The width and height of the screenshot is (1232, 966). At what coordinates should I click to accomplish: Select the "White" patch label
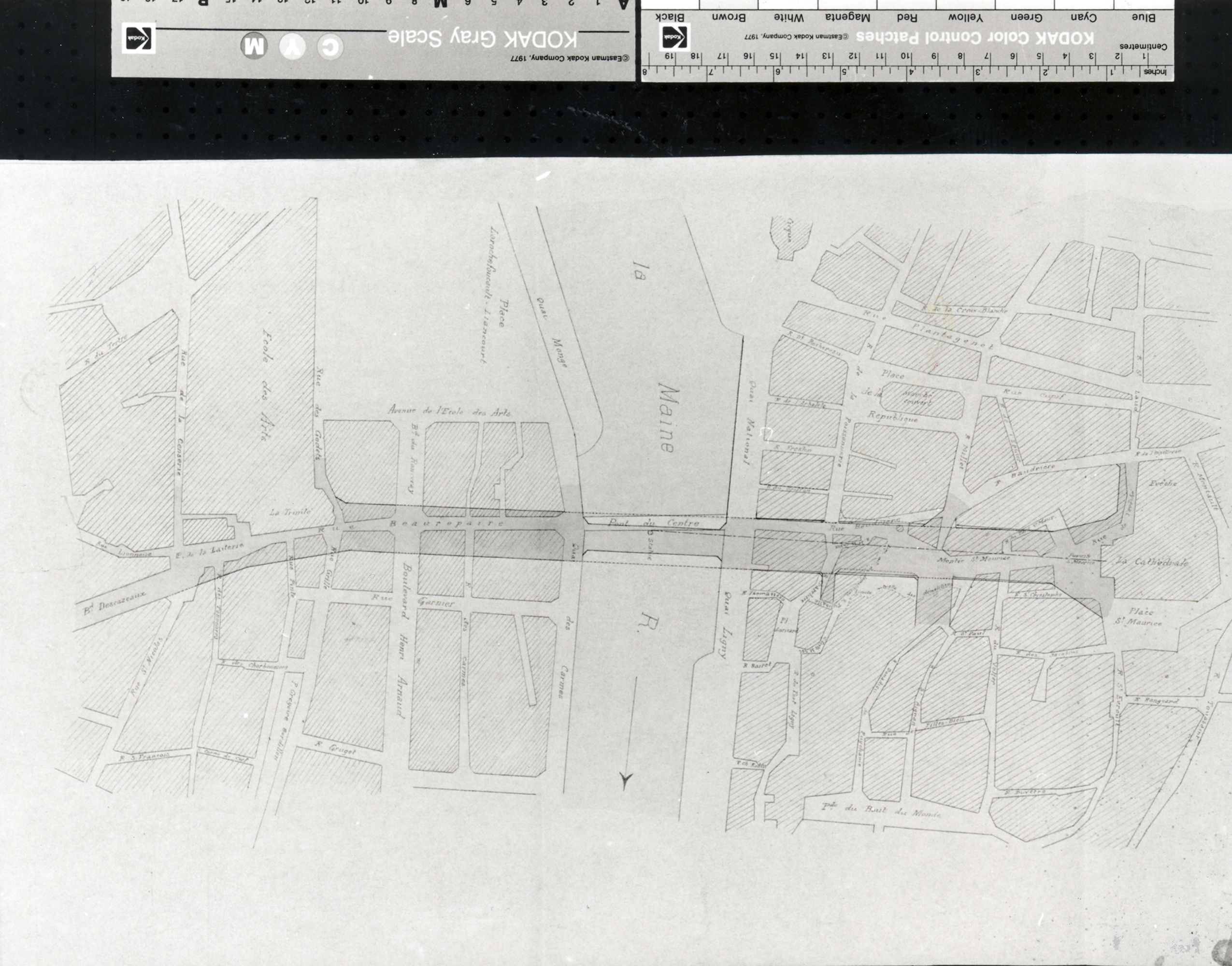(789, 17)
